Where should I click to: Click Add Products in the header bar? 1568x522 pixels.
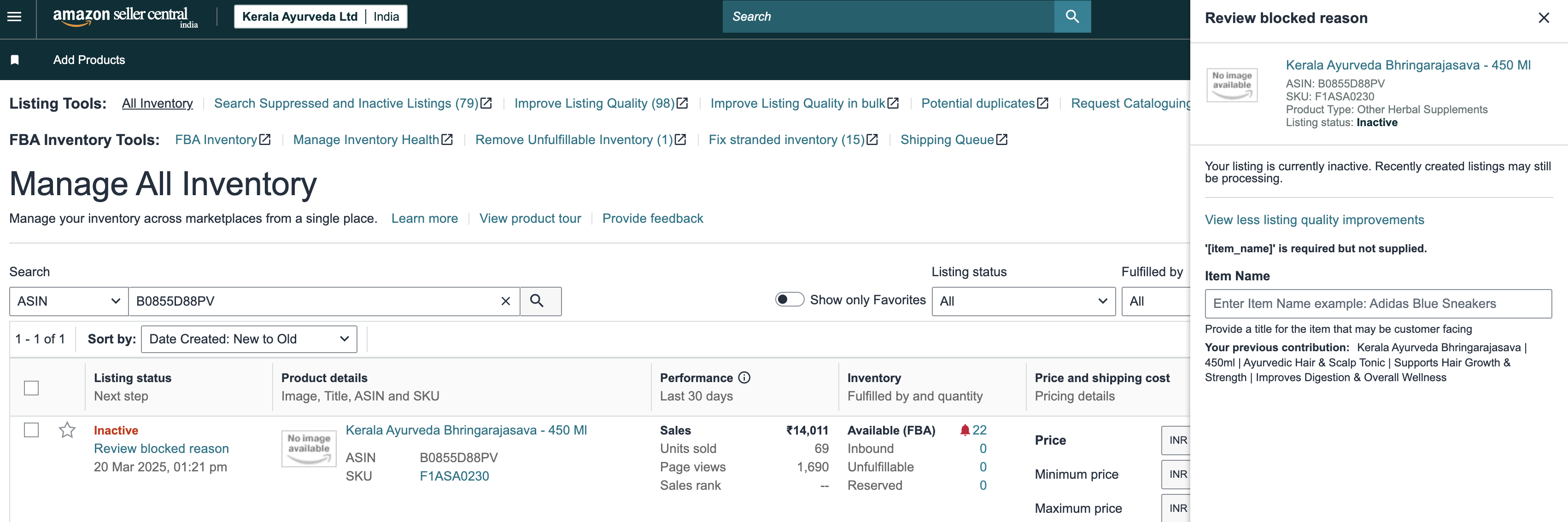pyautogui.click(x=89, y=60)
